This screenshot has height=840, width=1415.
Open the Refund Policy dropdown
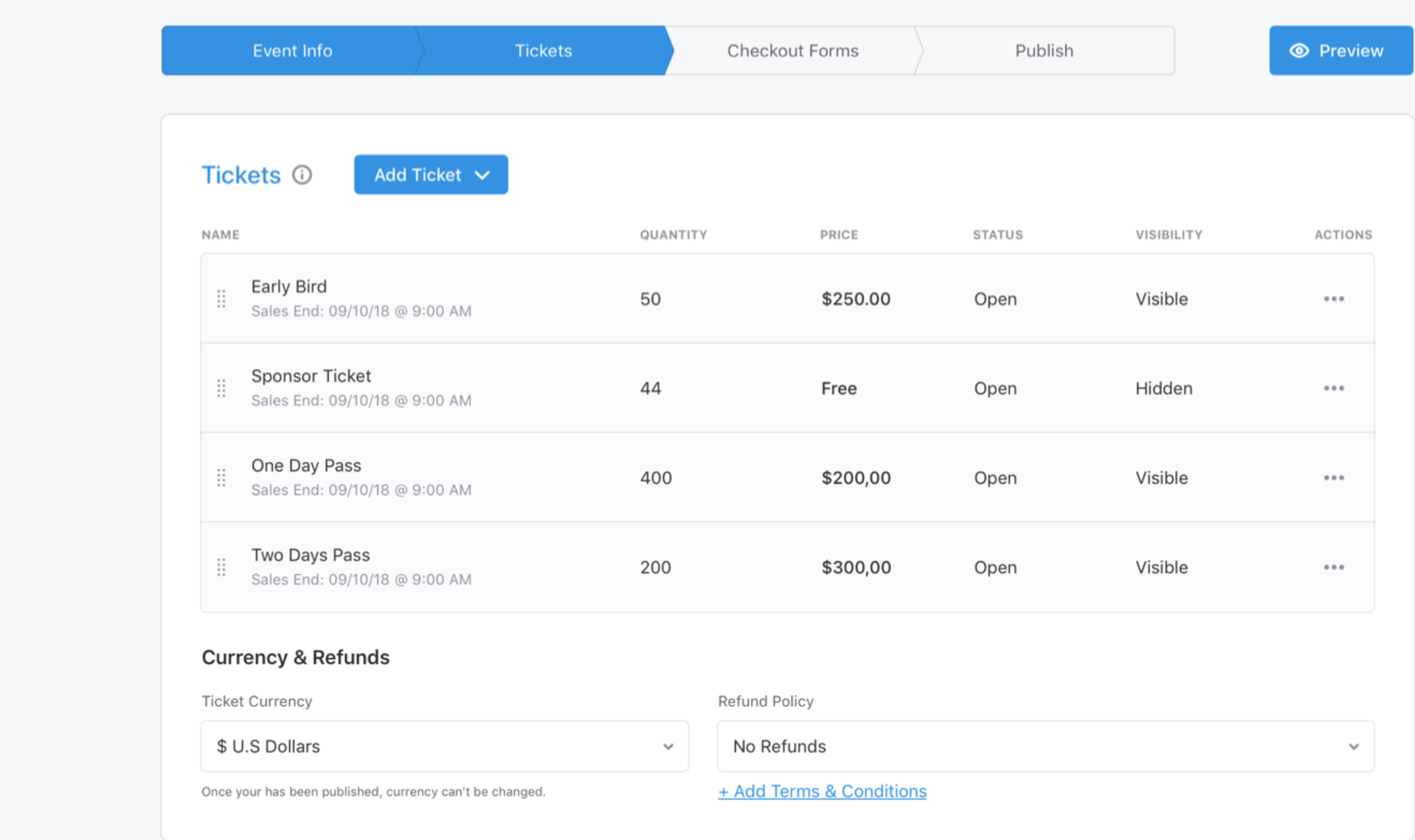[x=1045, y=746]
